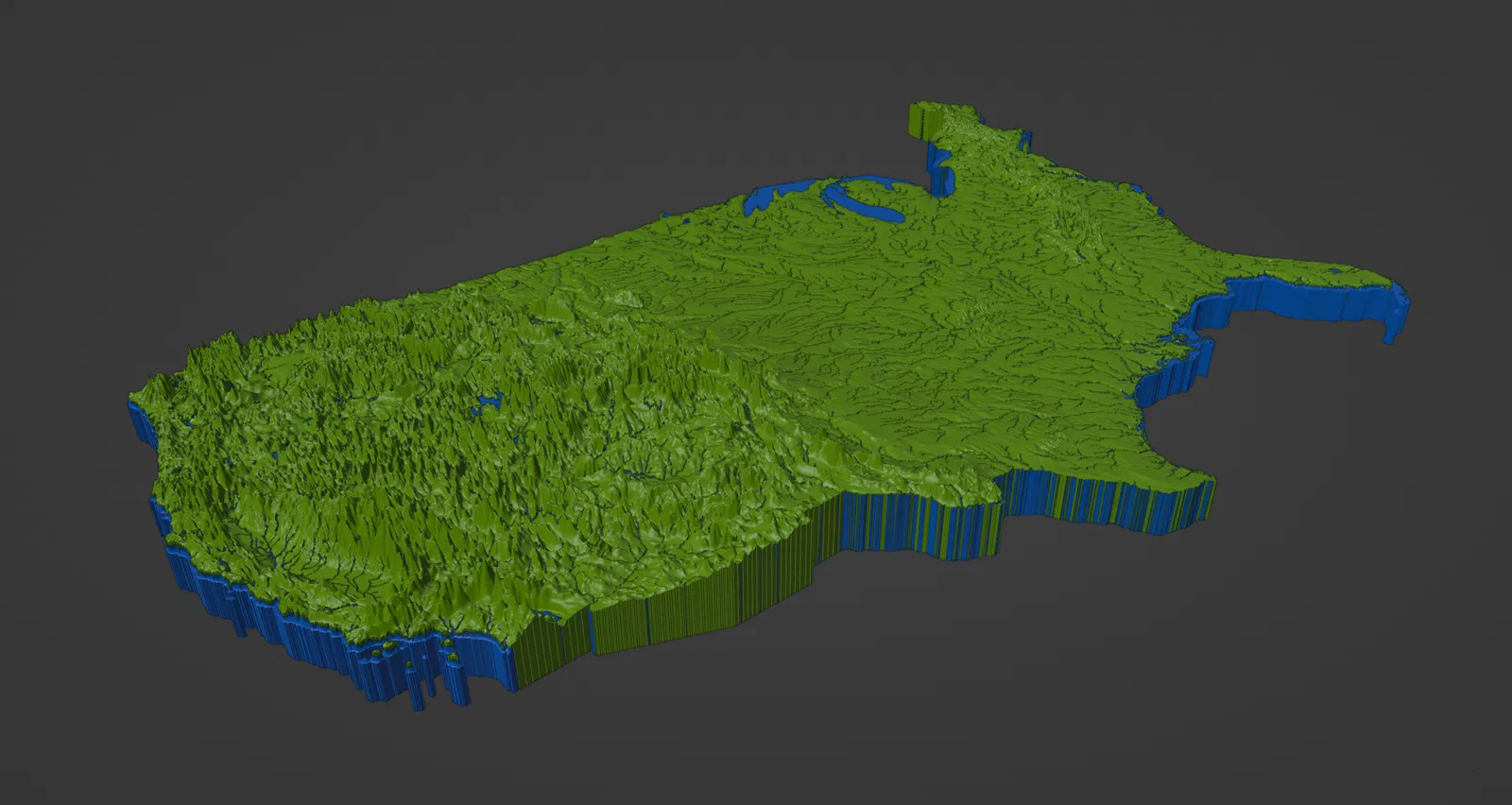Viewport: 1512px width, 805px height.
Task: Click the small green islands off California coast
Action: coord(416,650)
